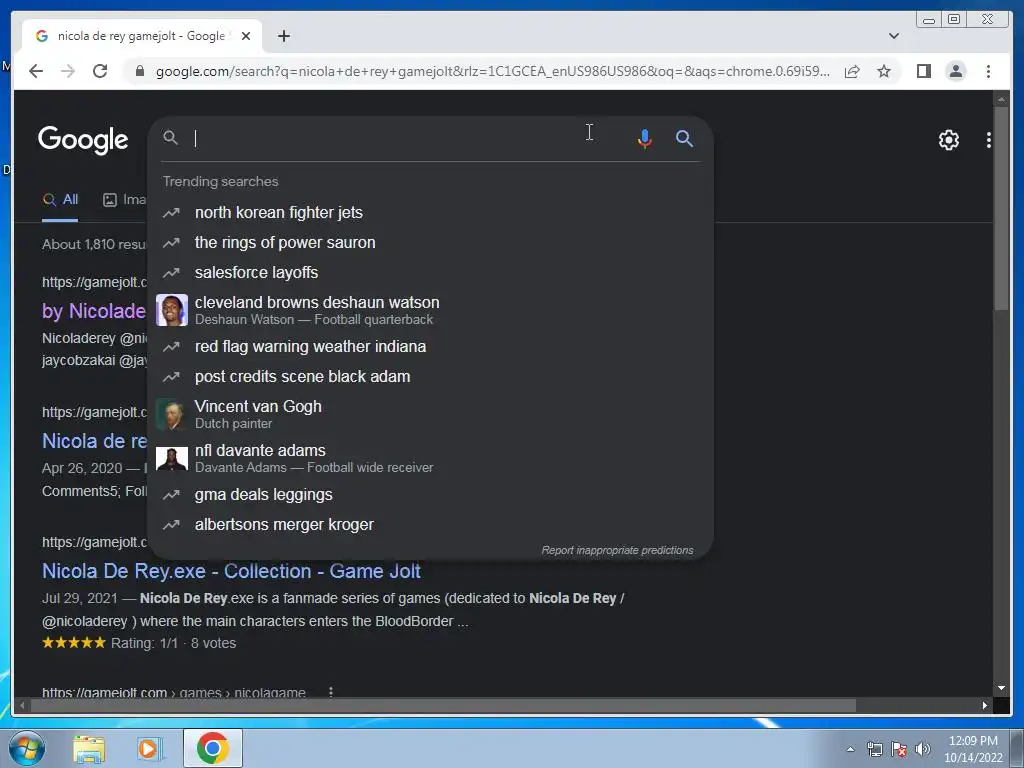Choose suggestion Vincent van Gogh
This screenshot has height=768, width=1024.
431,414
